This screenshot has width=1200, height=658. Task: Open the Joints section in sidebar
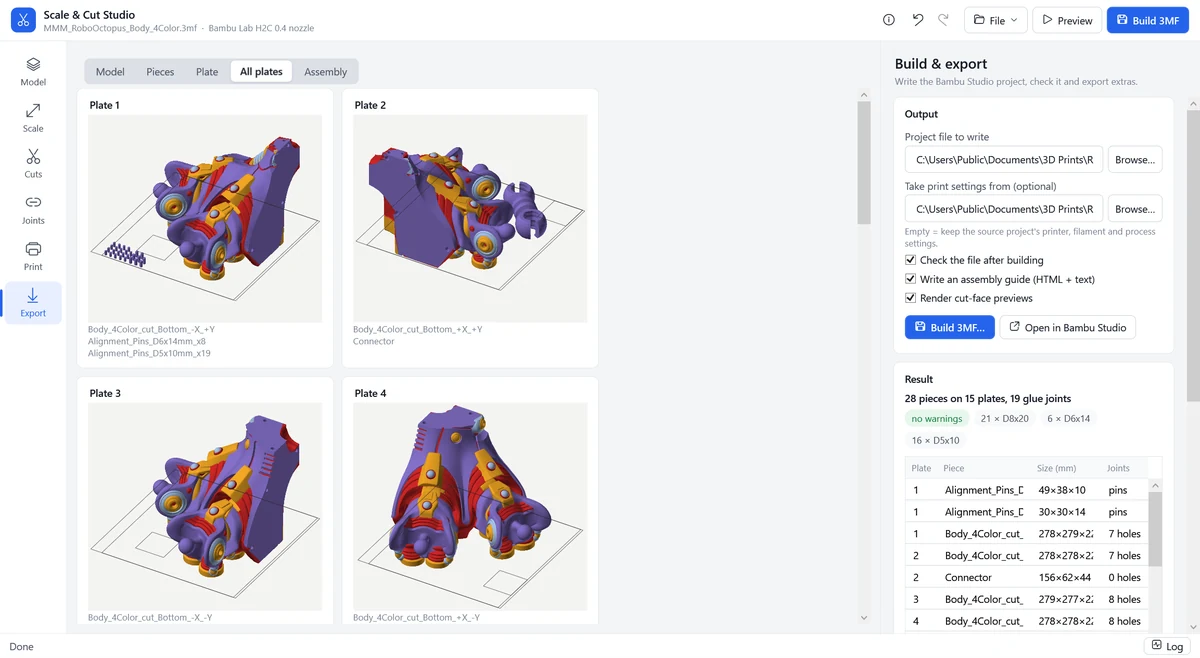pyautogui.click(x=33, y=210)
